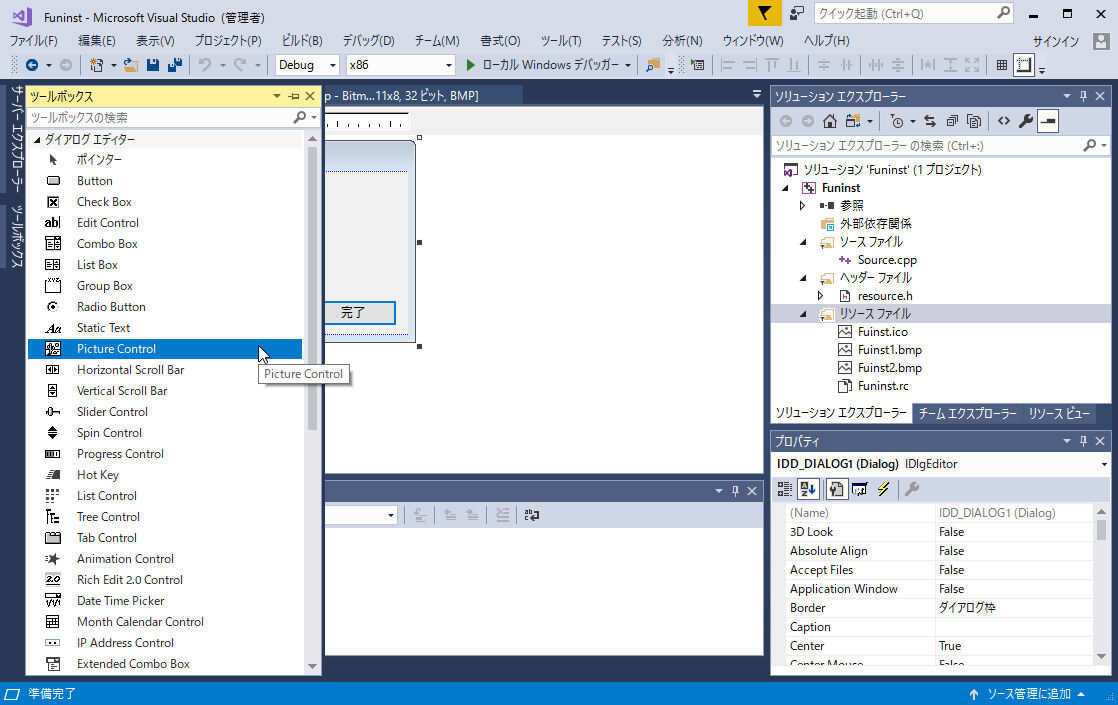1118x705 pixels.
Task: Pick Slider Control from toolbox
Action: 165,412
